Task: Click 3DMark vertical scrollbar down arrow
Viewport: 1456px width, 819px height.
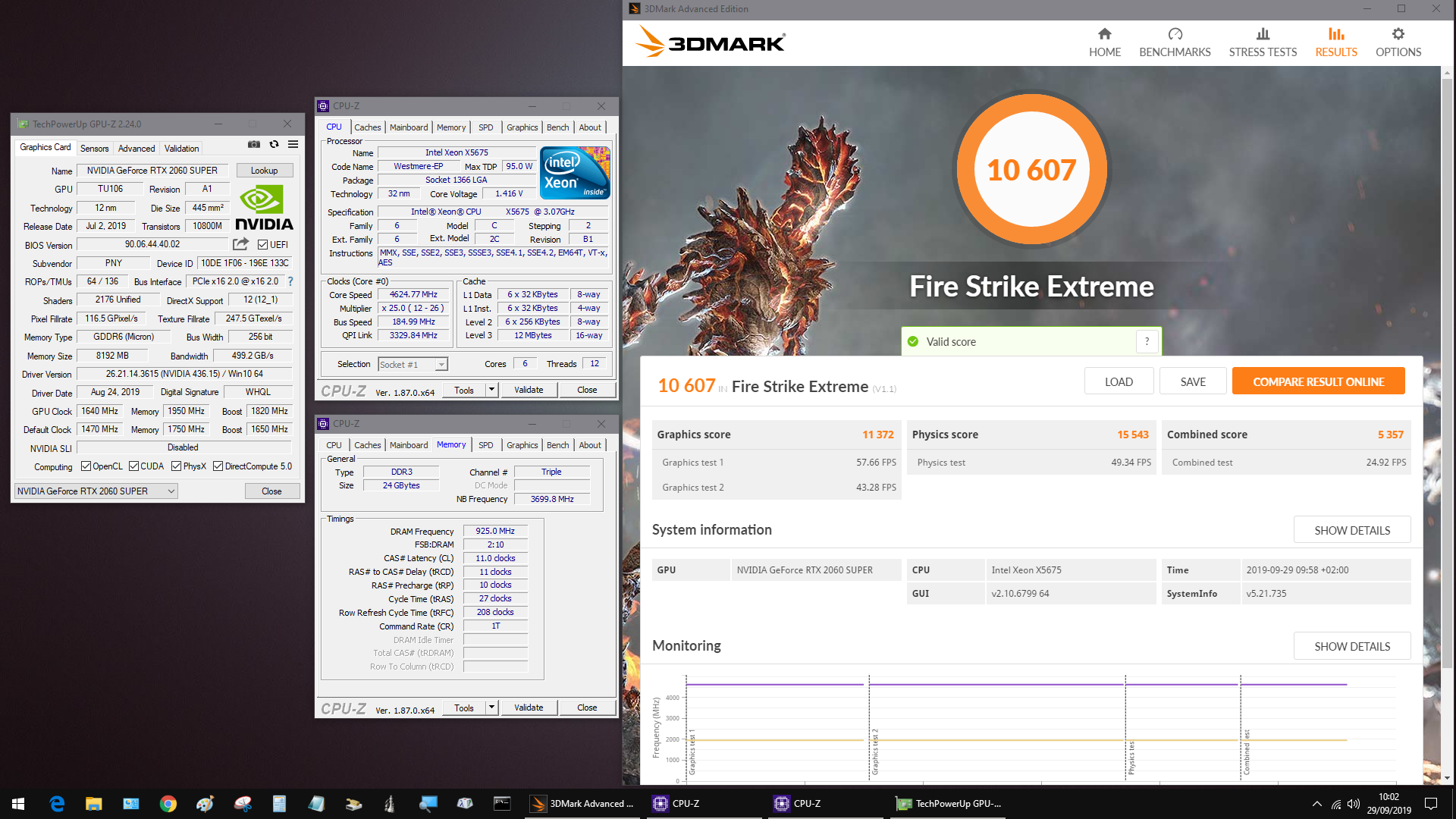Action: [1448, 777]
